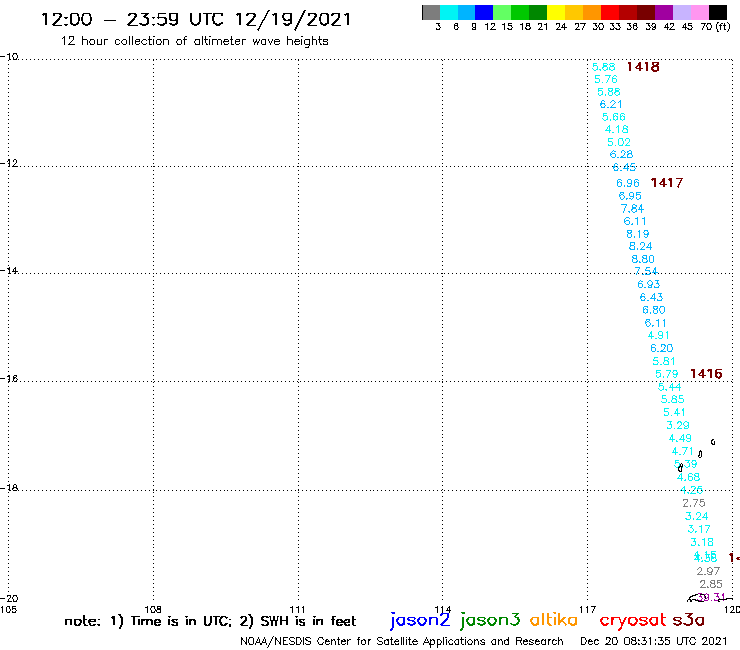Click the wave height value 6.43
The width and height of the screenshot is (740, 650).
pyautogui.click(x=651, y=297)
